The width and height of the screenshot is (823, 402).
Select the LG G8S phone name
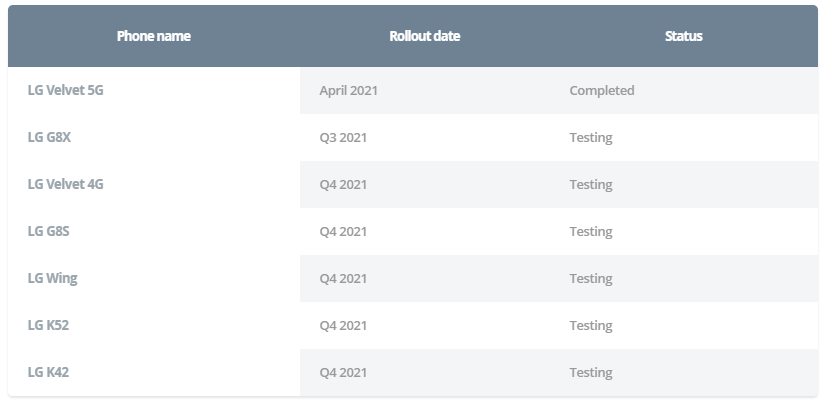(x=48, y=231)
